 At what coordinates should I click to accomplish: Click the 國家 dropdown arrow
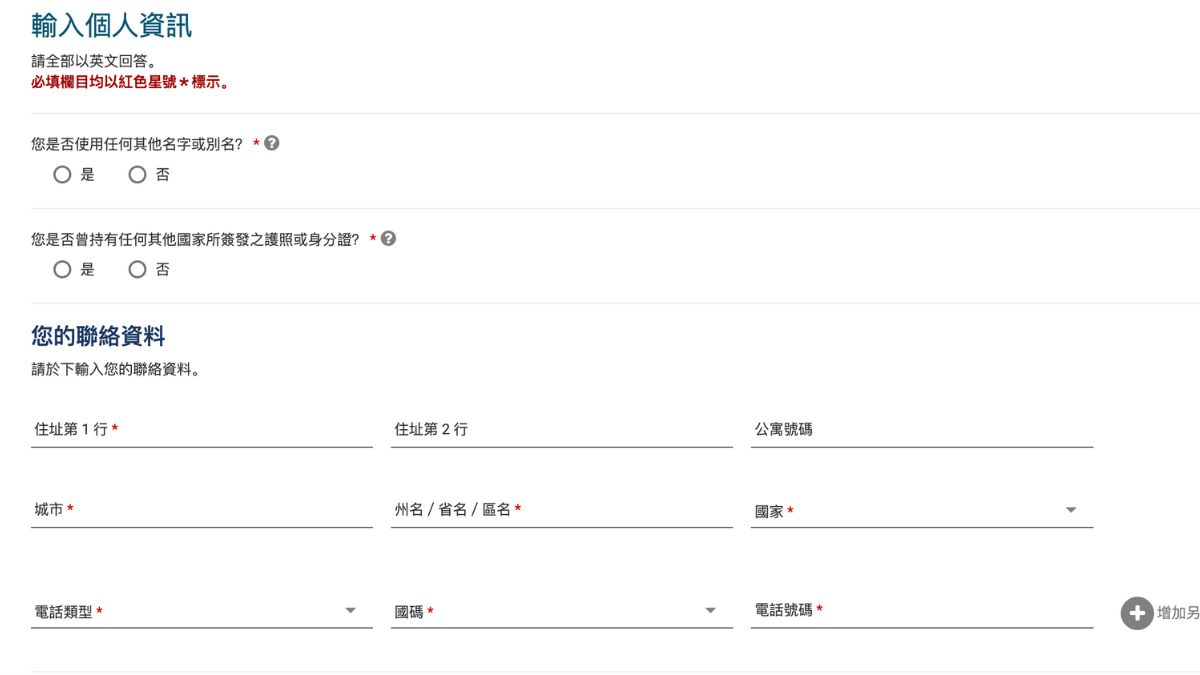[x=1071, y=510]
